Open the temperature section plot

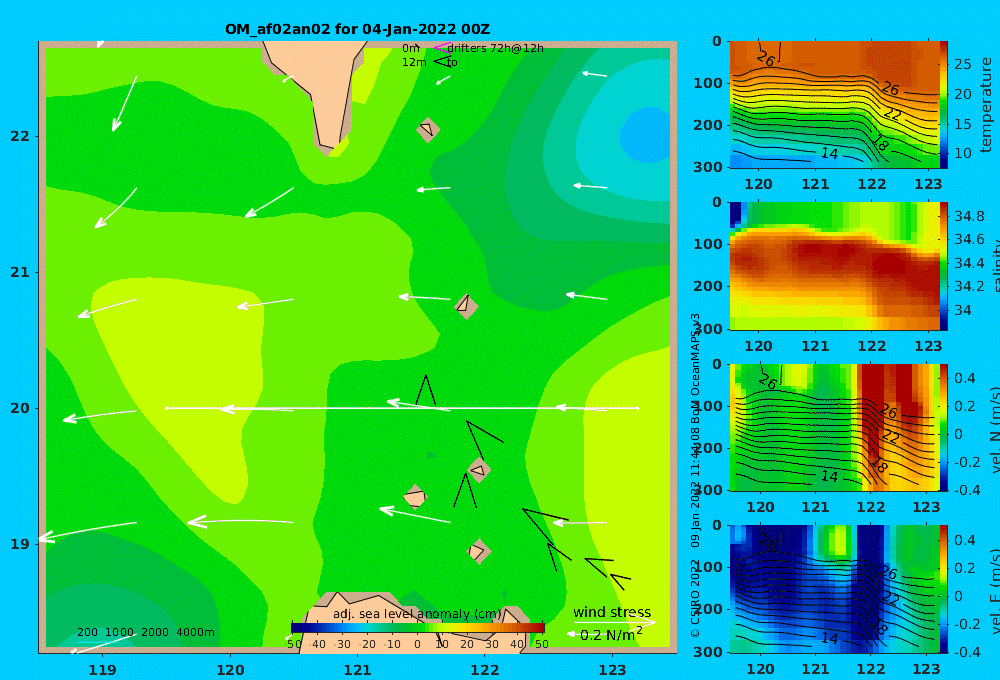(834, 105)
